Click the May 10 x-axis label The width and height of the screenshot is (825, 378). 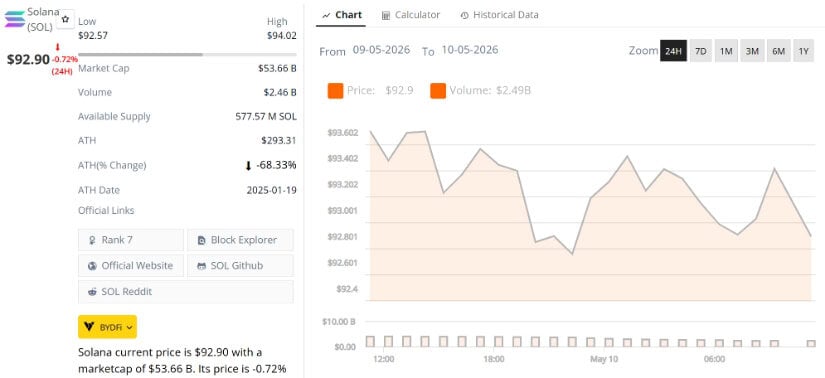[x=604, y=360]
